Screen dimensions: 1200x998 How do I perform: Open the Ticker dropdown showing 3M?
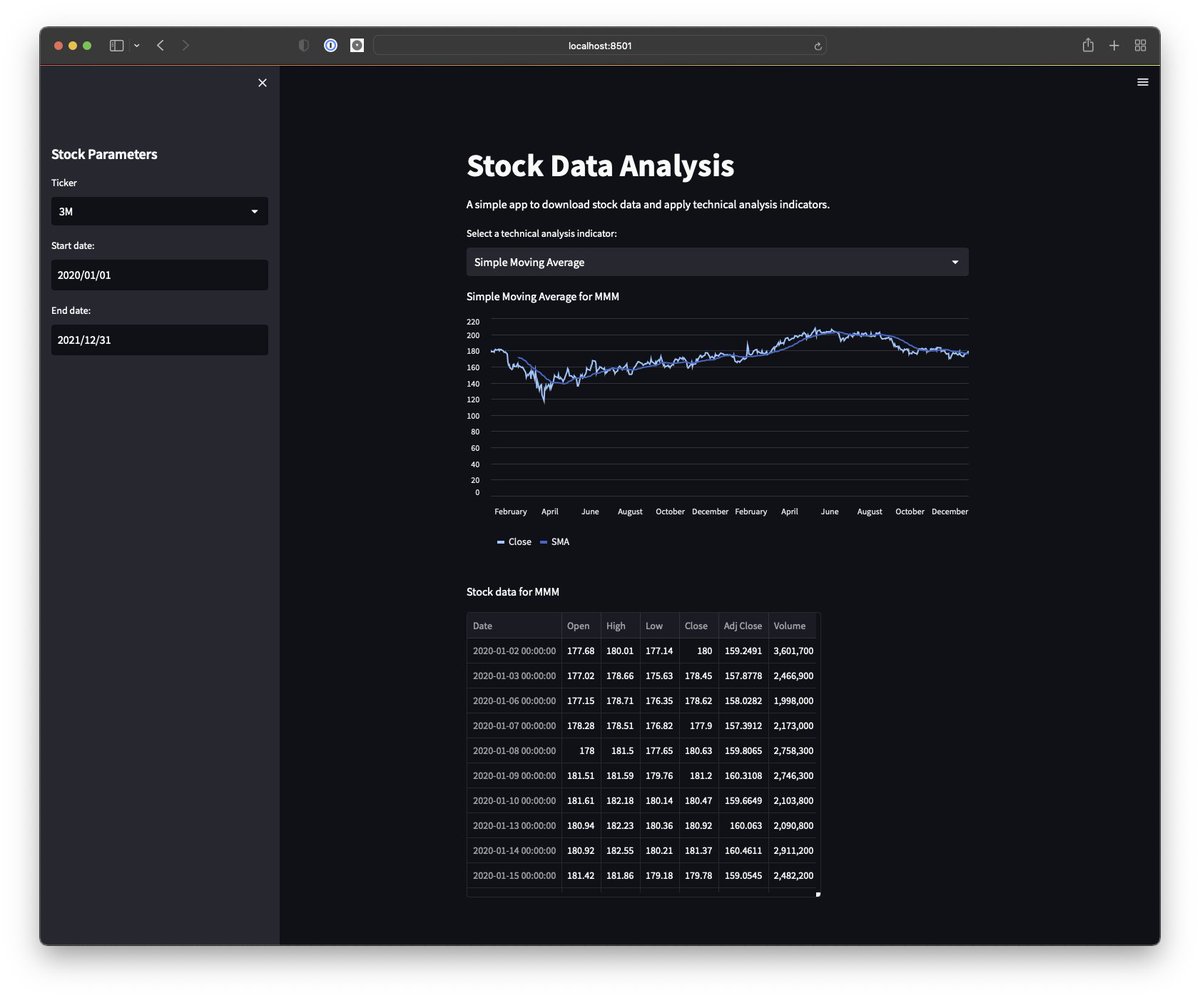[x=159, y=211]
